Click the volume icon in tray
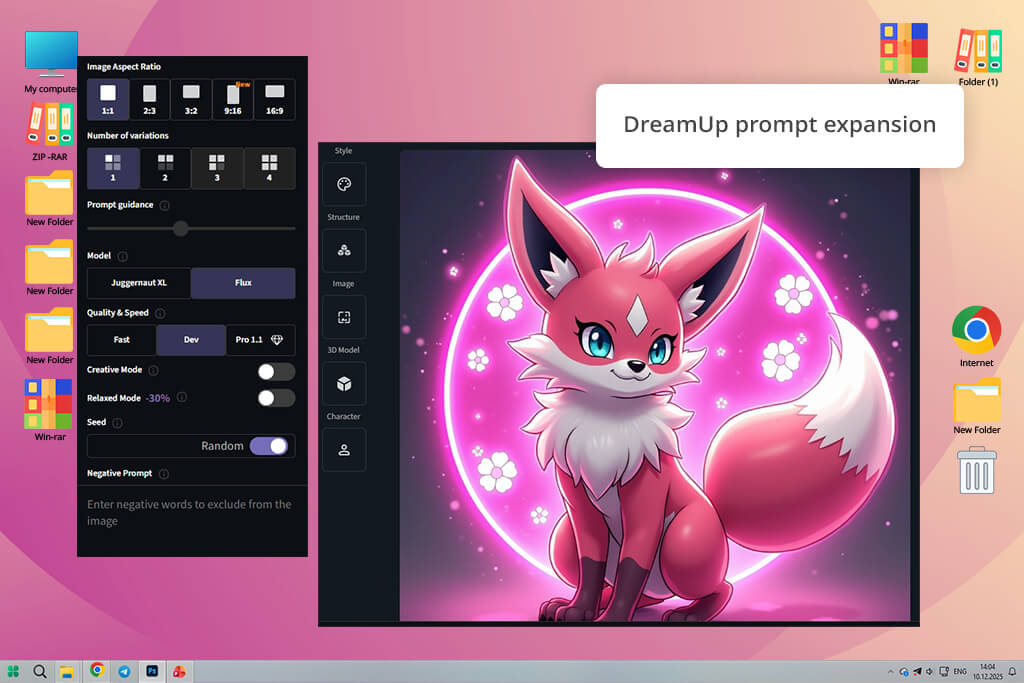The height and width of the screenshot is (683, 1024). click(929, 671)
